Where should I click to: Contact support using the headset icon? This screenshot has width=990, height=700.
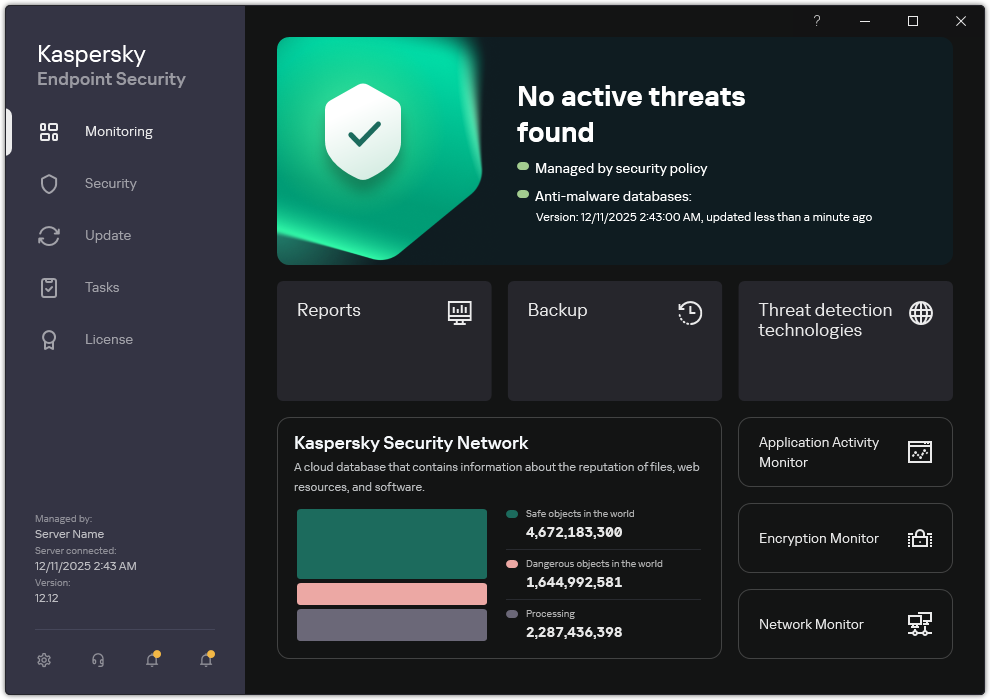(97, 660)
